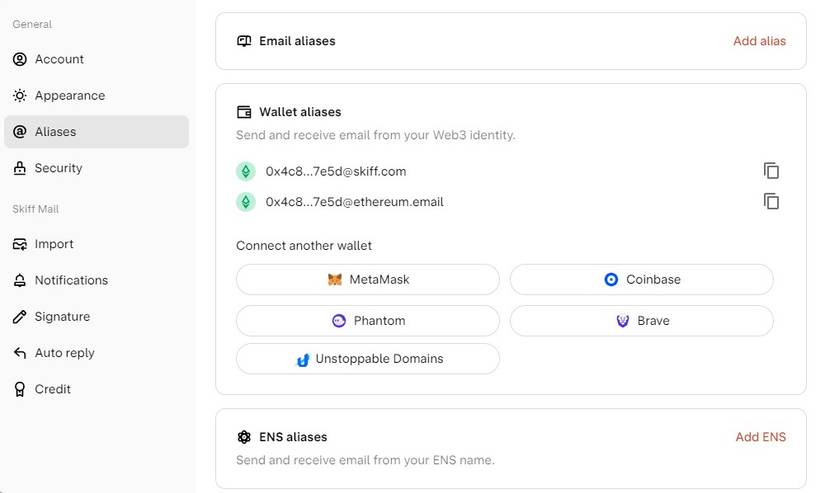
Task: Click the Email aliases heading
Action: (297, 41)
